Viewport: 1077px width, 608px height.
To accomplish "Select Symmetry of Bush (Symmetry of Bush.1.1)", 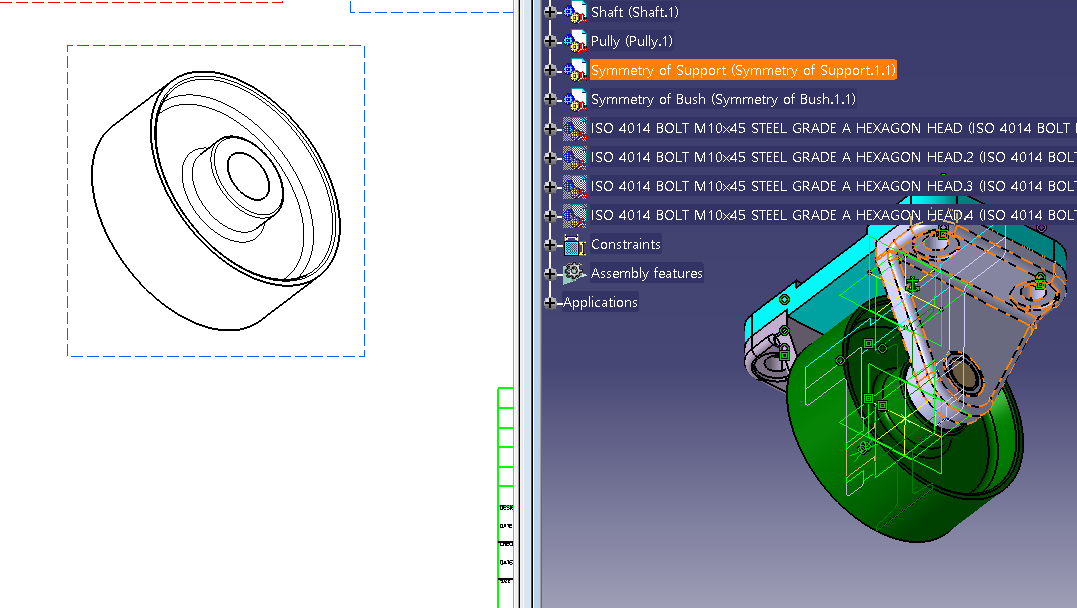I will click(723, 99).
